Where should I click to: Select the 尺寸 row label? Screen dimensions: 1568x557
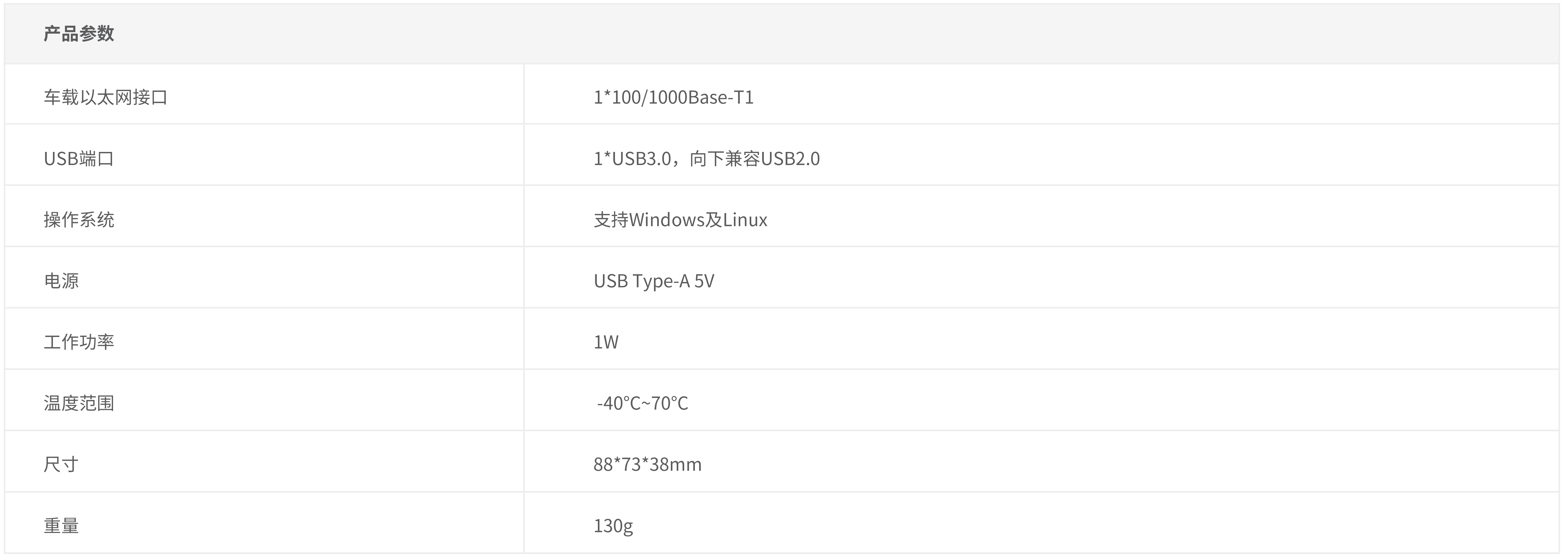pos(61,465)
